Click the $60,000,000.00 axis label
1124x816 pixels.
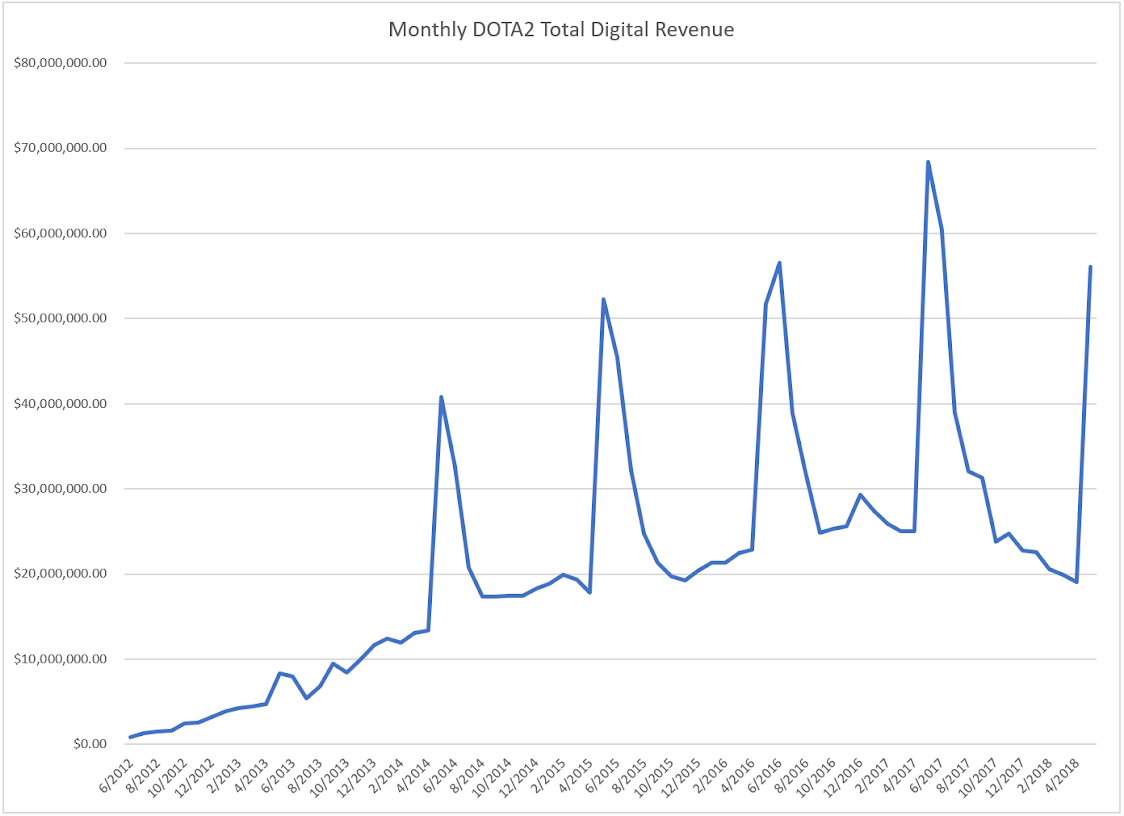point(60,234)
